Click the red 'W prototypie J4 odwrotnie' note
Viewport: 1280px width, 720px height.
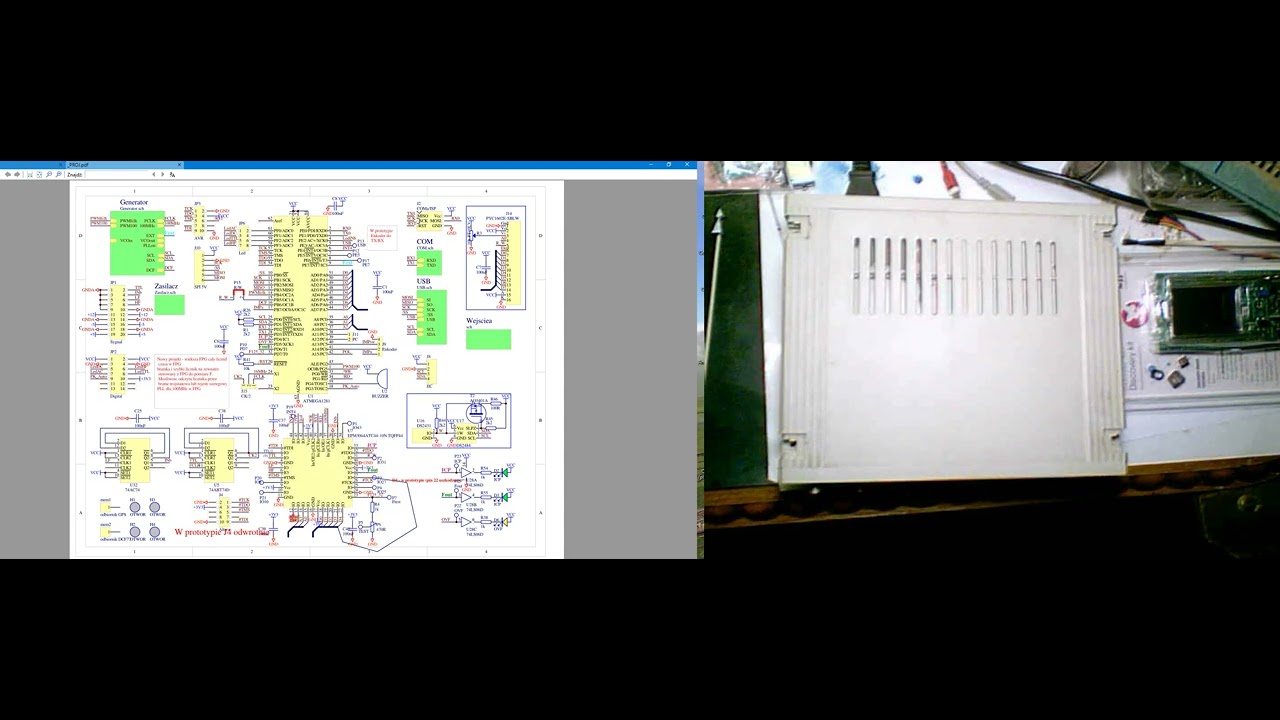point(222,532)
